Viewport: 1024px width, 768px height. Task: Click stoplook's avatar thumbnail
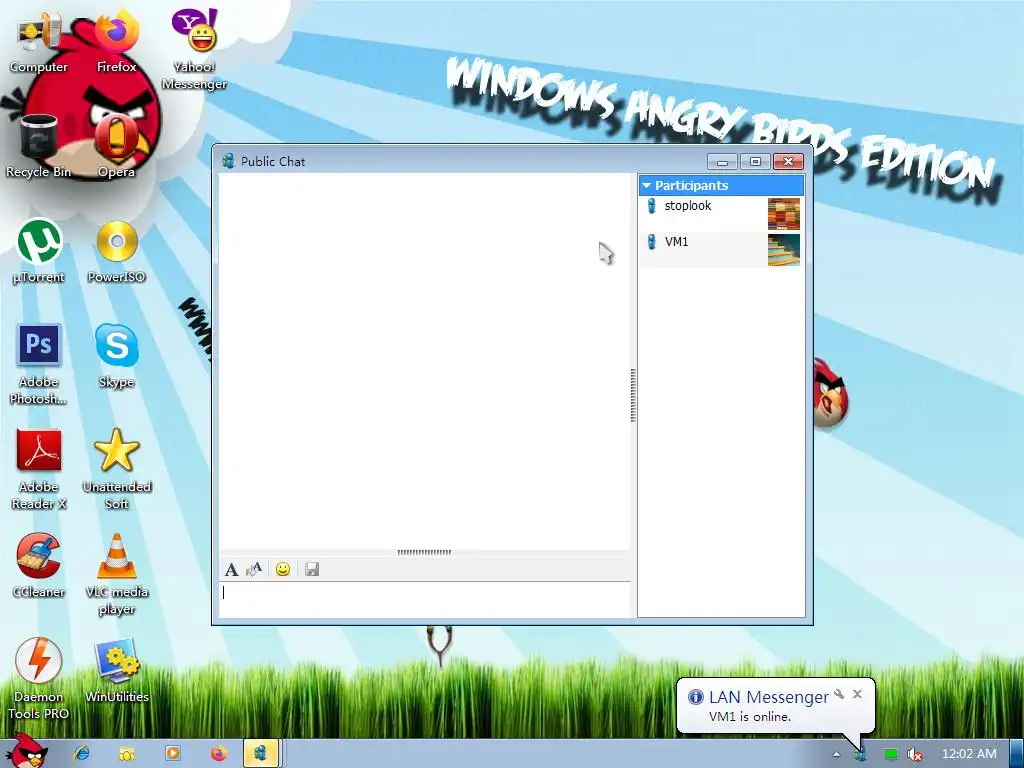[x=784, y=214]
